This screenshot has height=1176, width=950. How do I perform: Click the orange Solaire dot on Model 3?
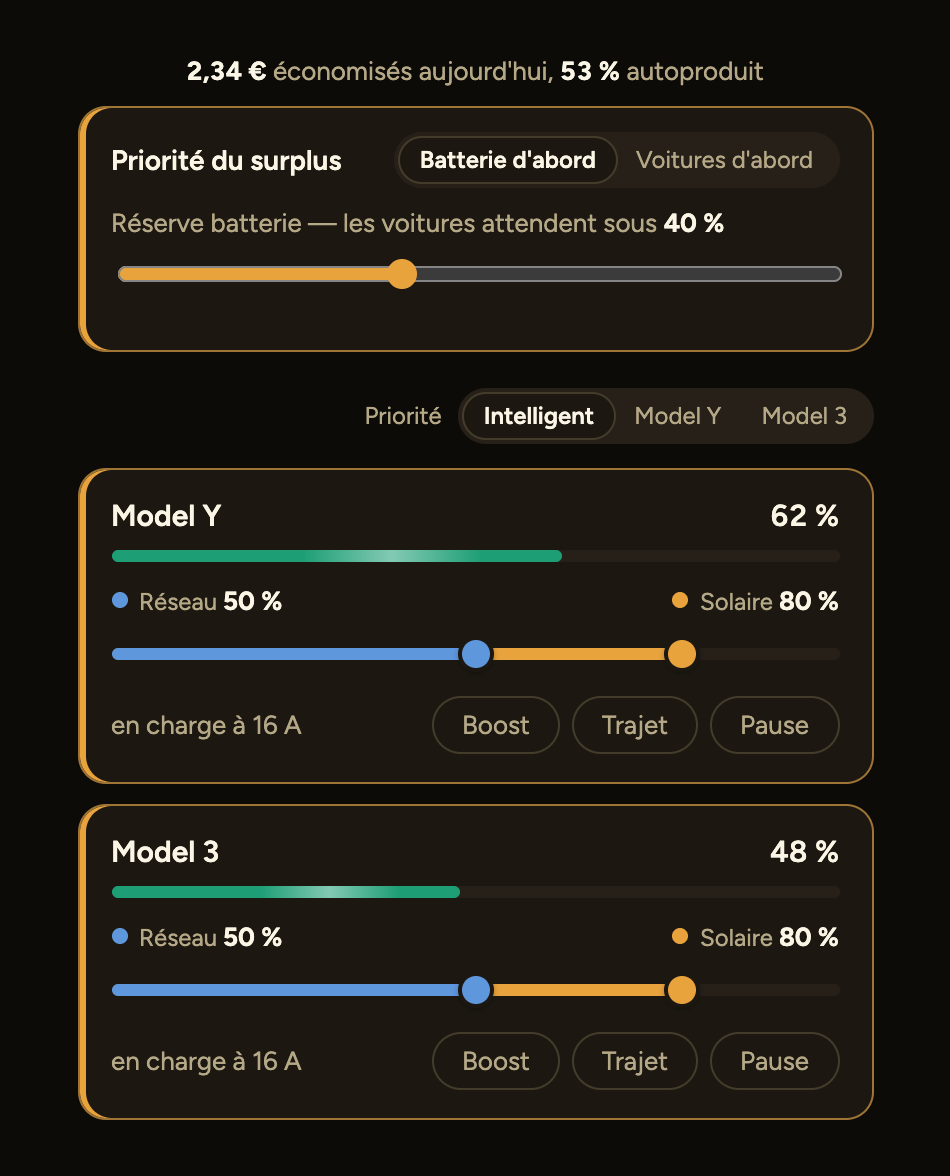(680, 936)
